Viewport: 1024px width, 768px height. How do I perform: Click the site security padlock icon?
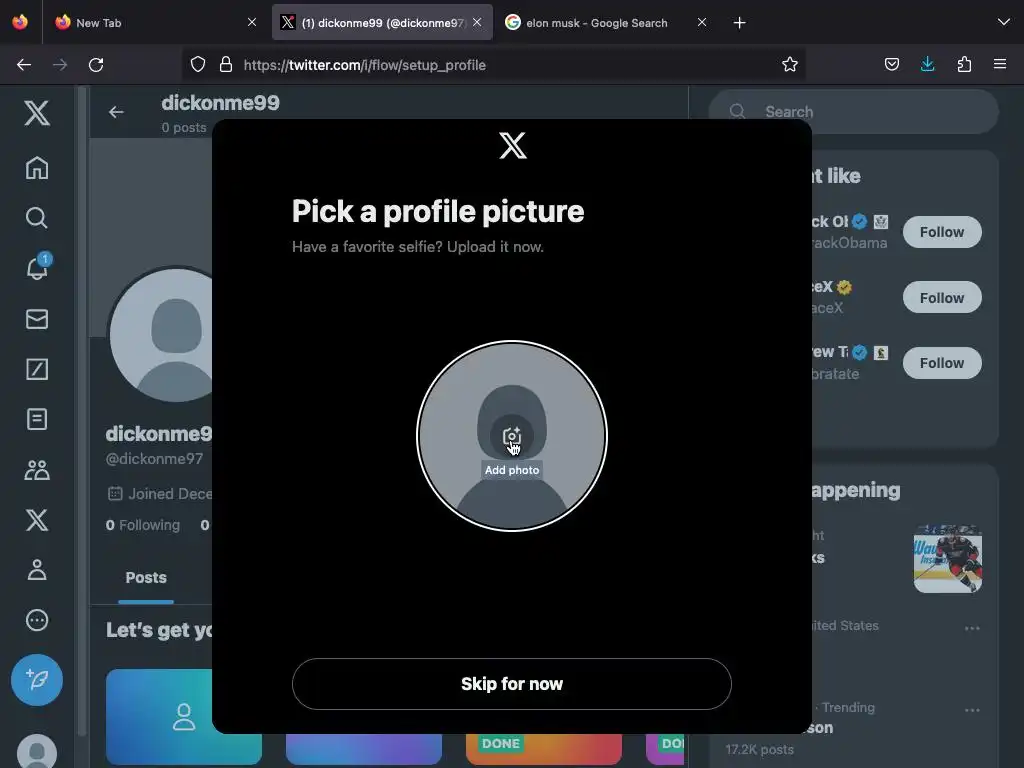(226, 65)
